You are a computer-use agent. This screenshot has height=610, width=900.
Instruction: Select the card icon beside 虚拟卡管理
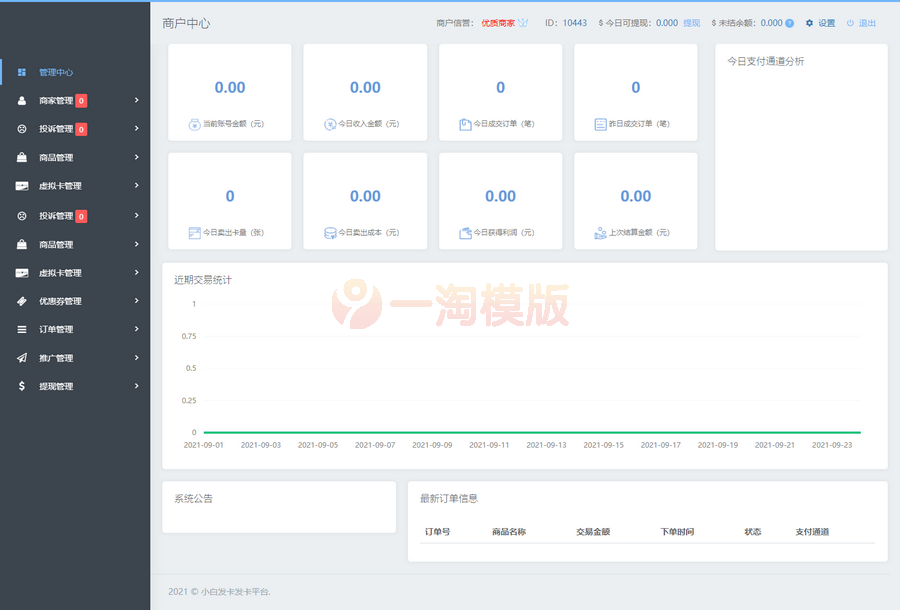22,185
